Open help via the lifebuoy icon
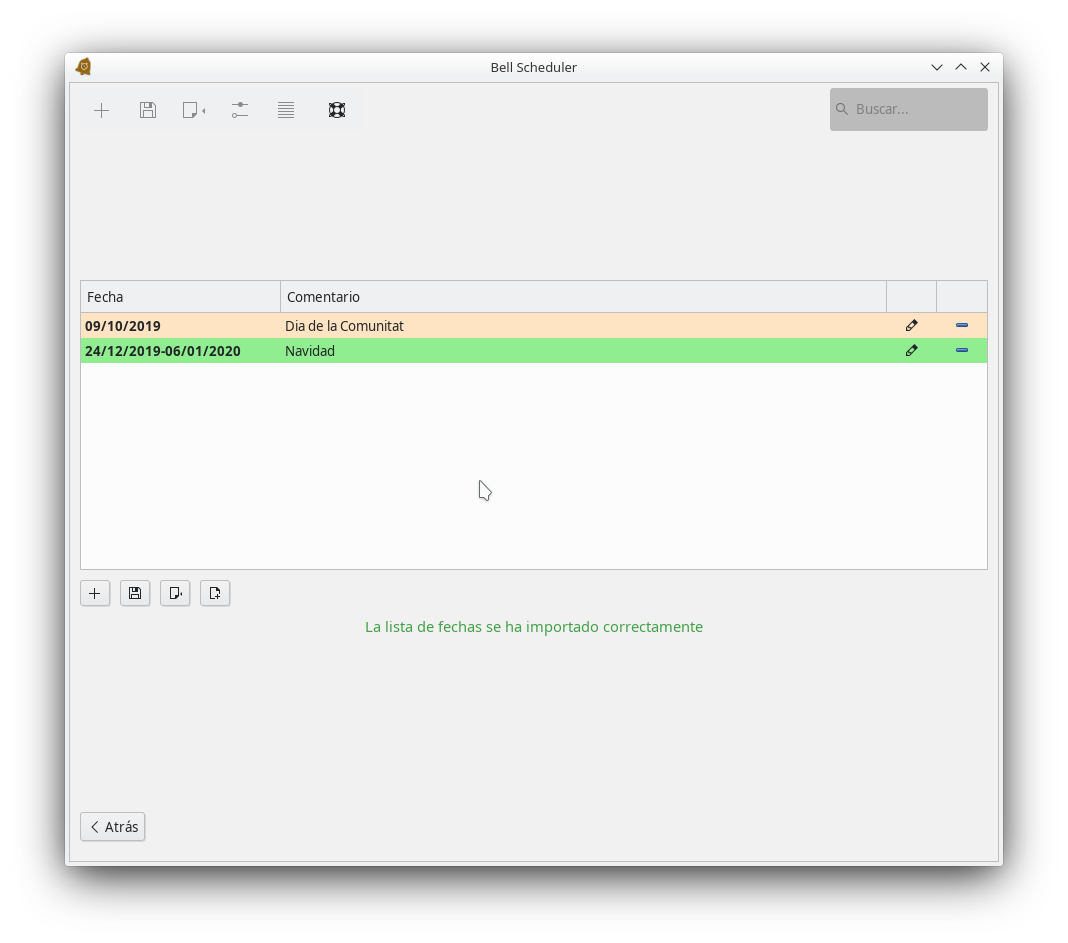 click(337, 110)
